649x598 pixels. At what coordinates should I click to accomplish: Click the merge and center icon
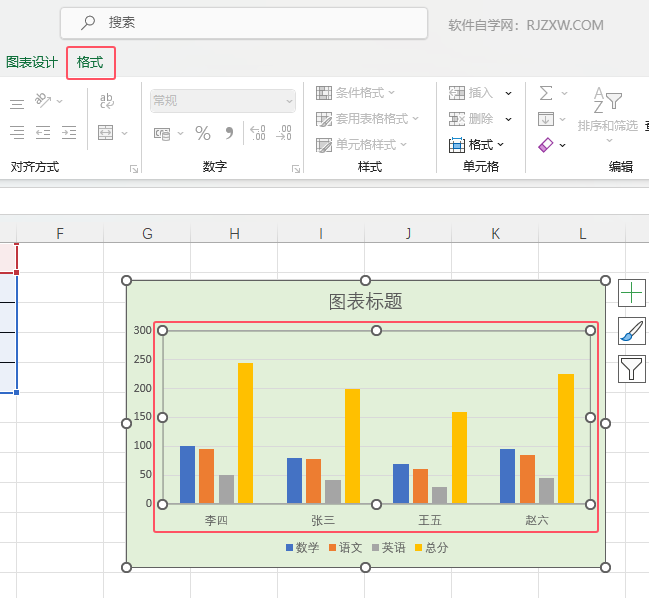(x=106, y=133)
